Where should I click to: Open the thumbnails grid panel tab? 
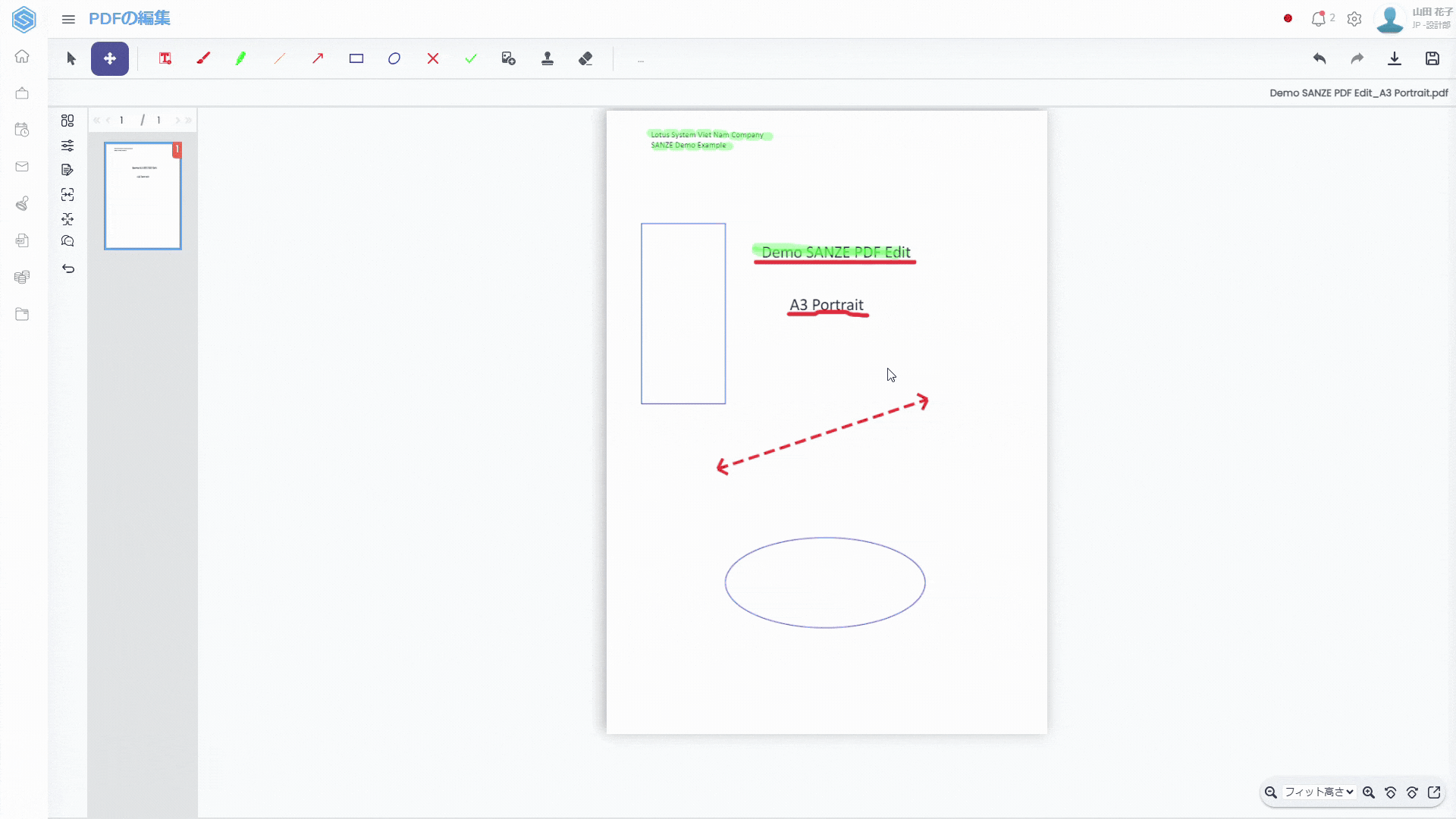pyautogui.click(x=67, y=121)
